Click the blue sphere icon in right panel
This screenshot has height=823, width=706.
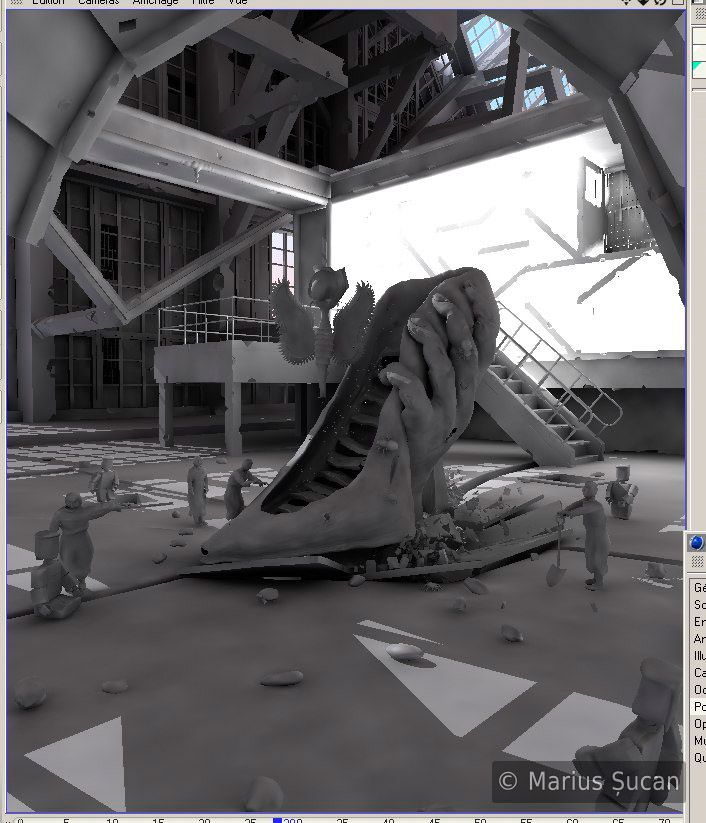(x=697, y=543)
